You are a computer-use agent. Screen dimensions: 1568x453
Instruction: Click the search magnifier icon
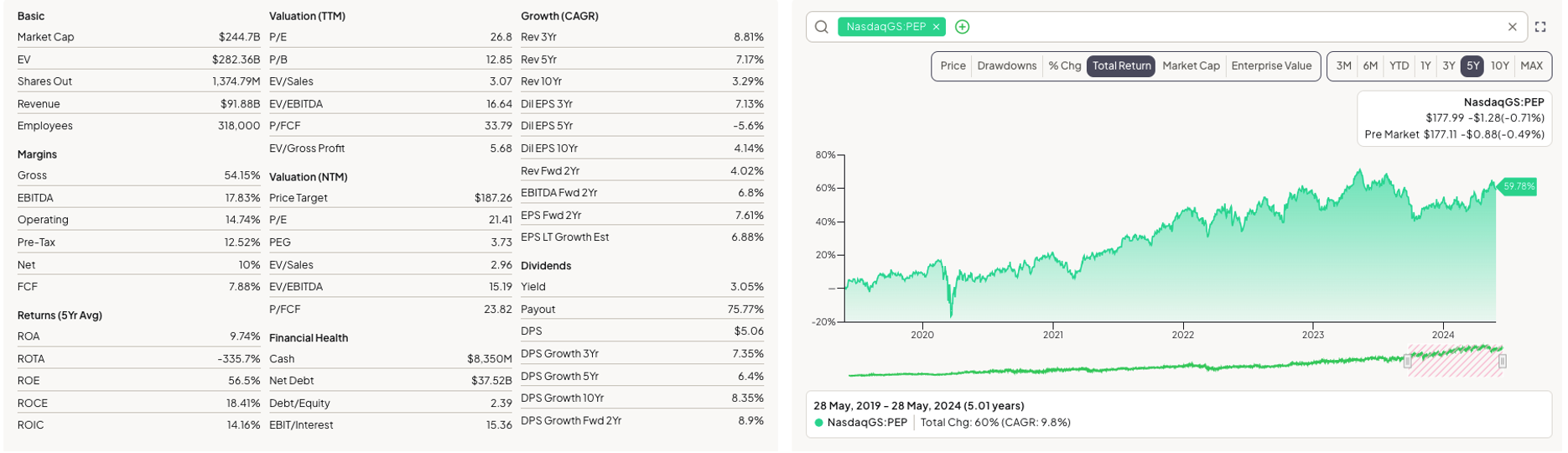(x=822, y=27)
